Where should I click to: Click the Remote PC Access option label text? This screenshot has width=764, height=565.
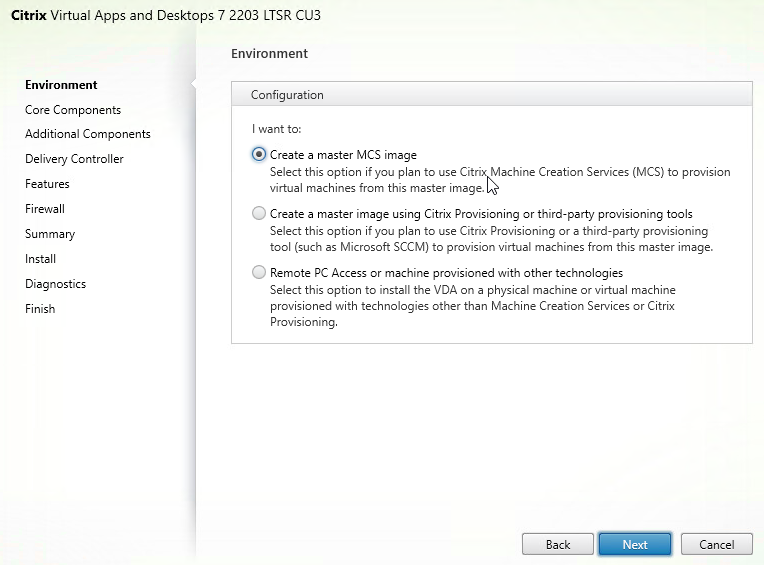pyautogui.click(x=446, y=273)
